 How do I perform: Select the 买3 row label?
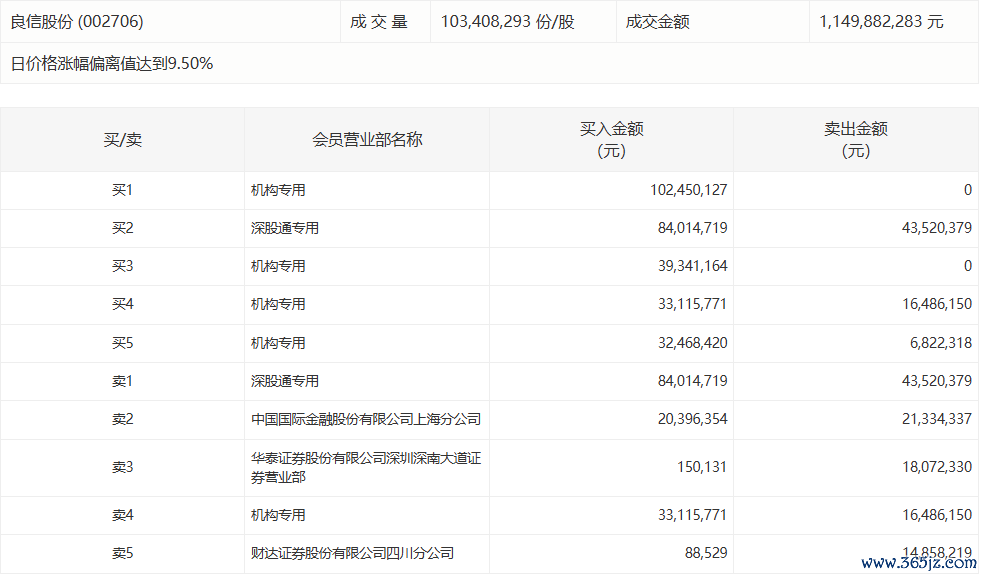coord(122,266)
